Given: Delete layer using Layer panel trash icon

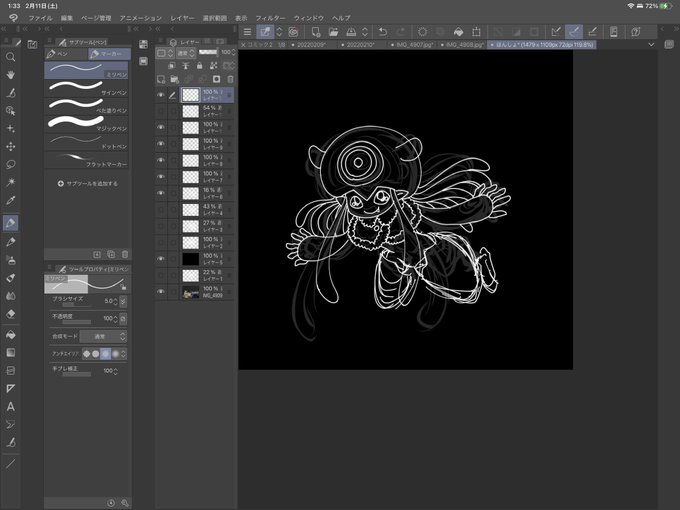Looking at the screenshot, I should (230, 79).
